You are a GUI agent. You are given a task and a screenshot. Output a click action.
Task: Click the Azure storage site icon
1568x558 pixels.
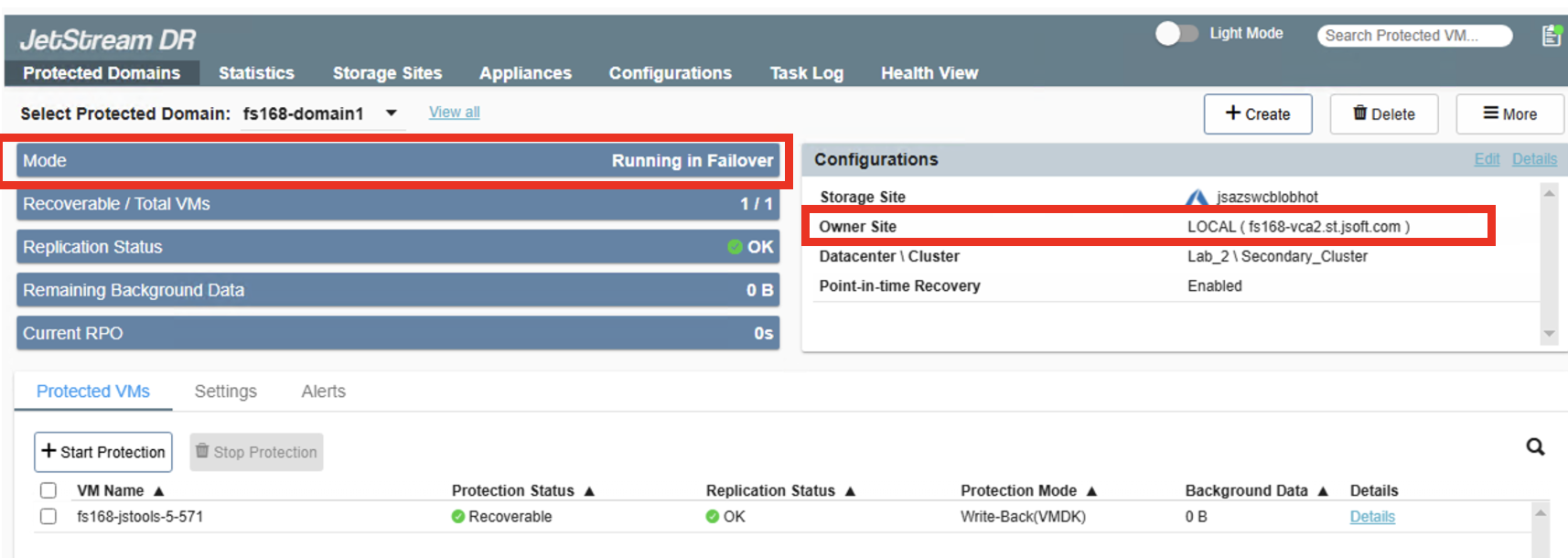pyautogui.click(x=1197, y=198)
